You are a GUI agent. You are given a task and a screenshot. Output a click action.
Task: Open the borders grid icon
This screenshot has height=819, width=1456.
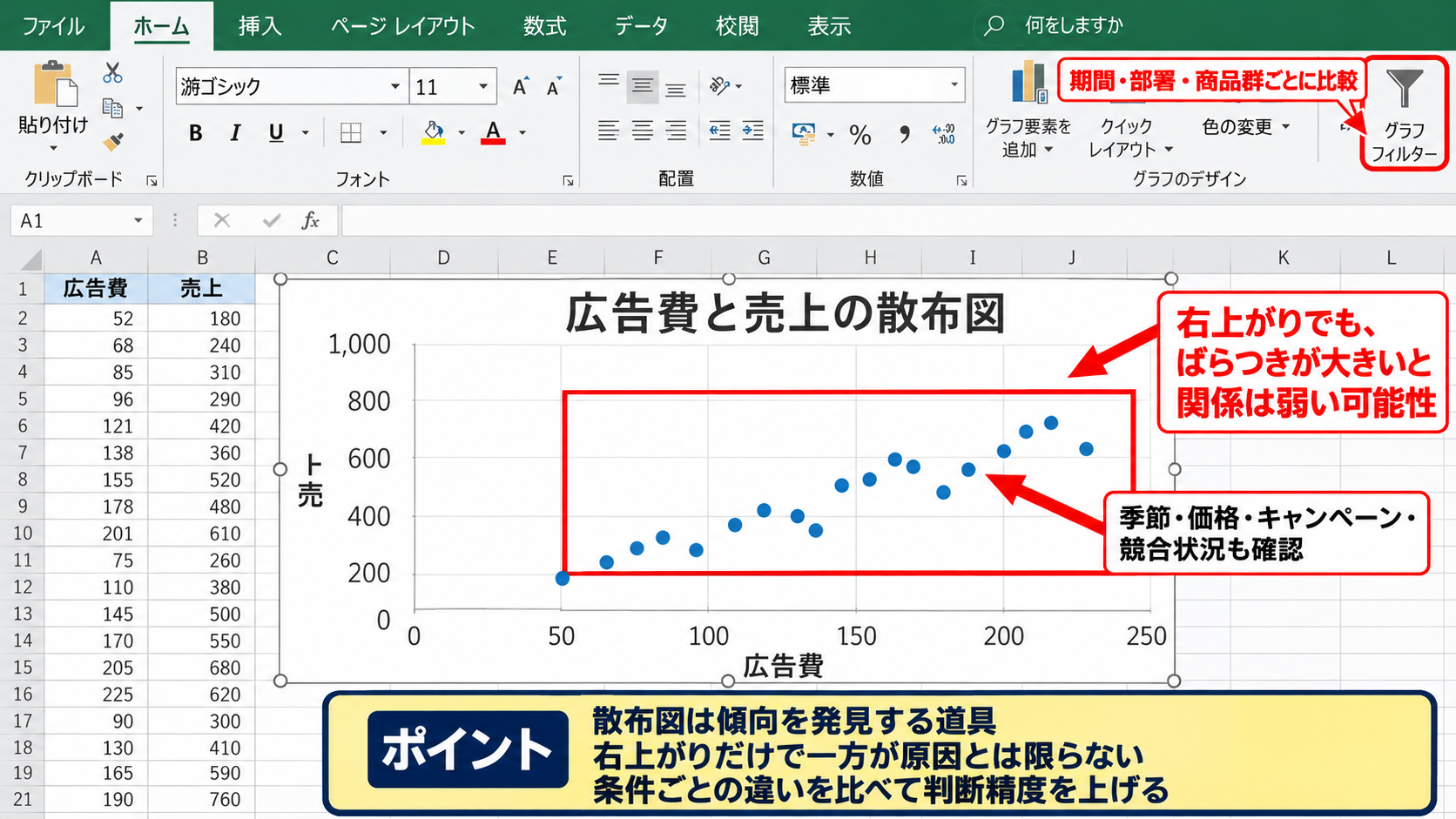[351, 132]
